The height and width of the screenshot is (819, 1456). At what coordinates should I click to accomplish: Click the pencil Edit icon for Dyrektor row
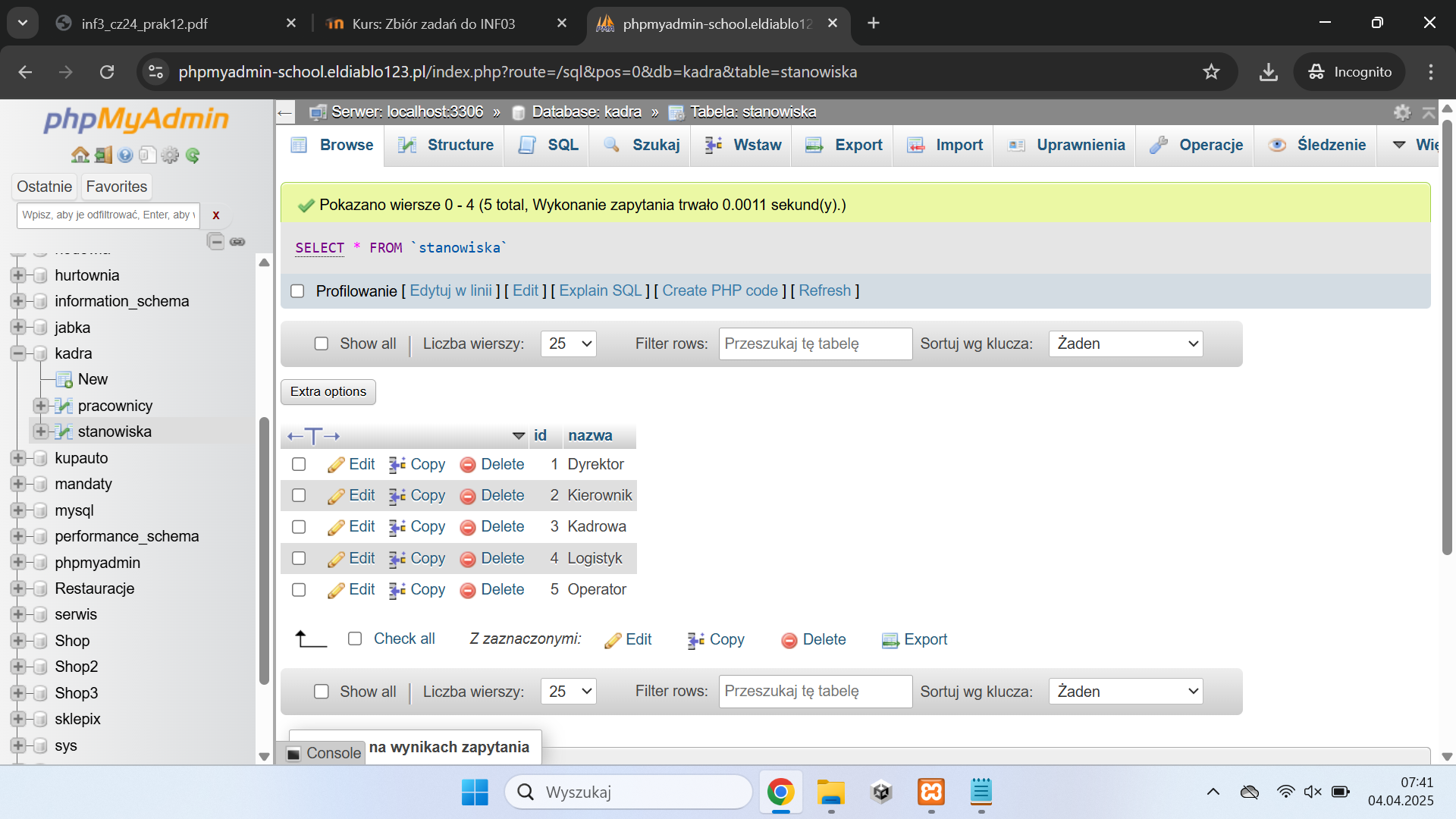click(x=336, y=465)
